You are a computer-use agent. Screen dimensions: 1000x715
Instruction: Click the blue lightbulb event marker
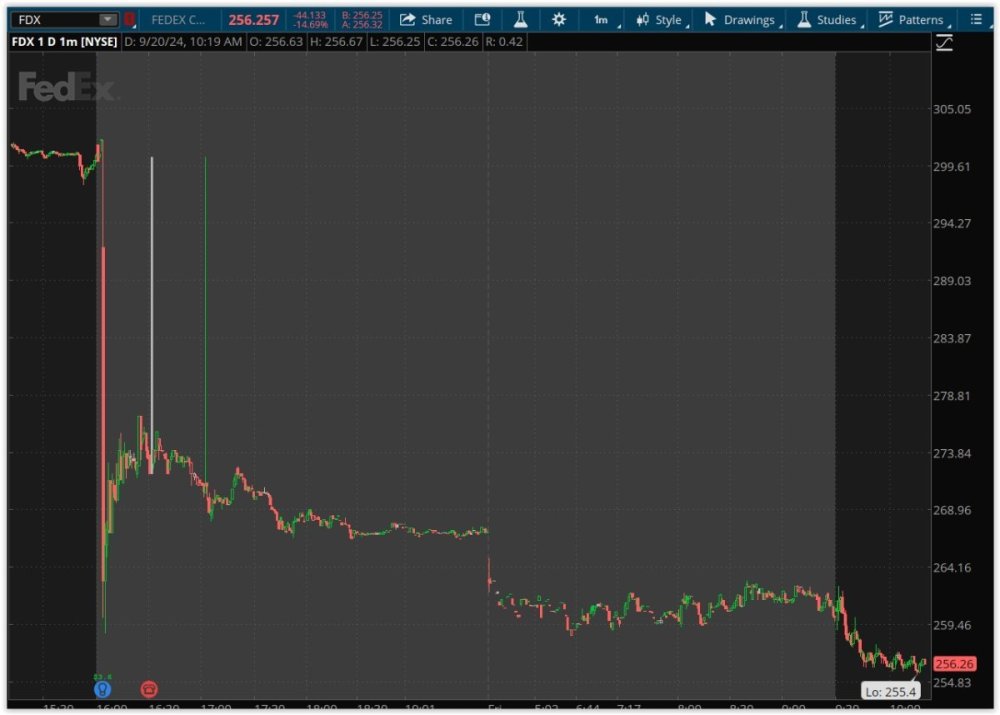[x=102, y=689]
